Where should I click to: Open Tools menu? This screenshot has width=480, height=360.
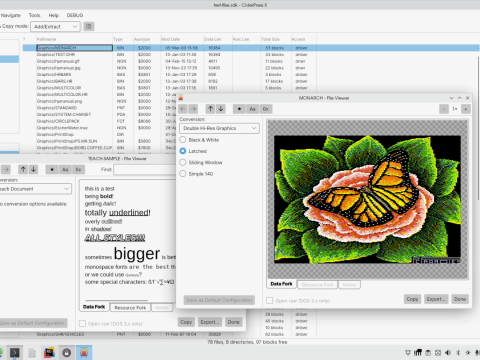34,15
